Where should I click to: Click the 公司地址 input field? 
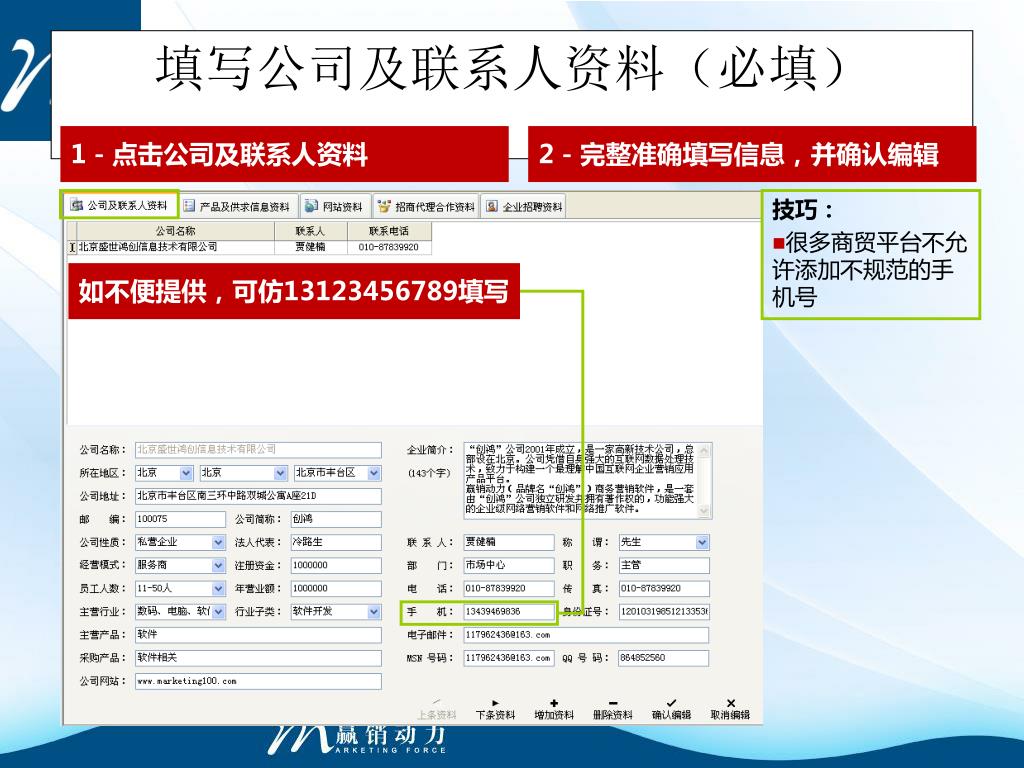pos(258,496)
